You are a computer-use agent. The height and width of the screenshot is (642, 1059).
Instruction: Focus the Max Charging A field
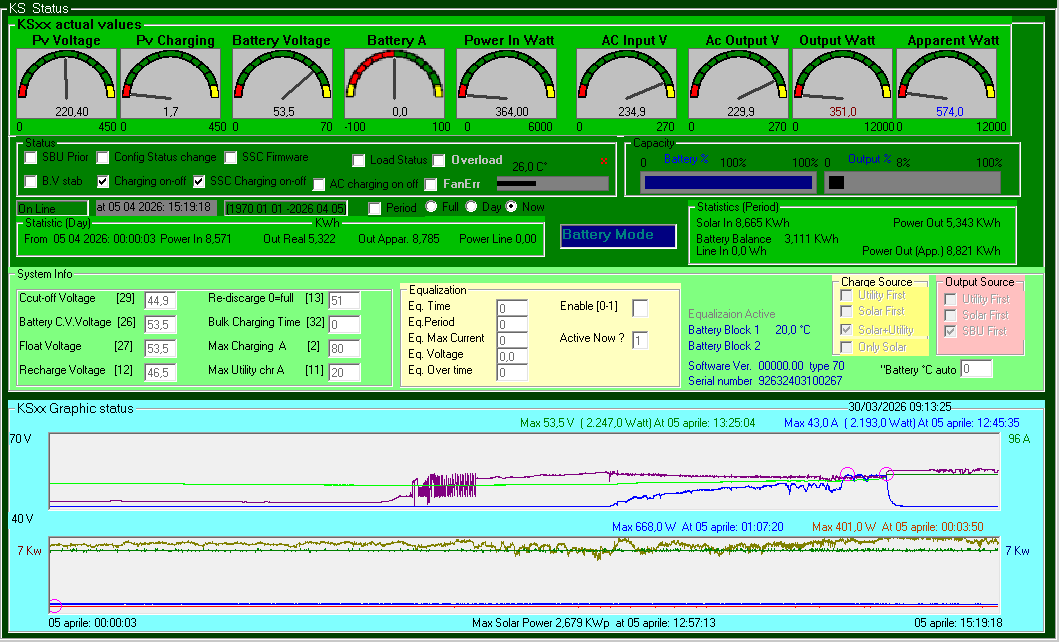coord(344,348)
